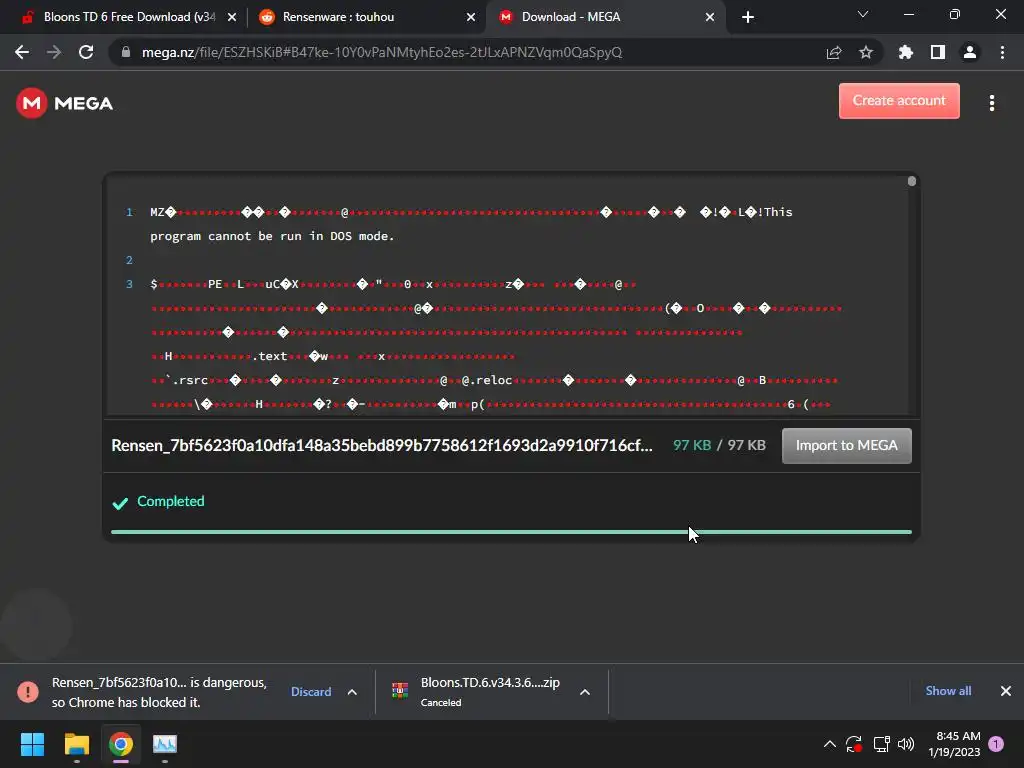
Task: Open the clock and calendar flyout
Action: click(x=955, y=744)
